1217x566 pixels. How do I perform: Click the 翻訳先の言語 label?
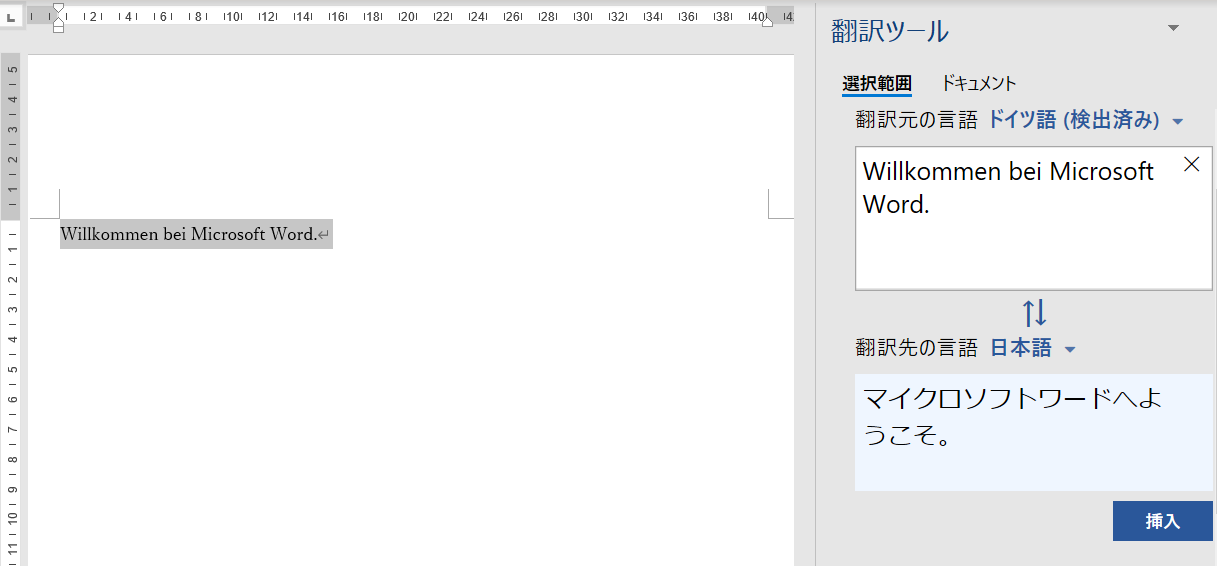click(916, 348)
